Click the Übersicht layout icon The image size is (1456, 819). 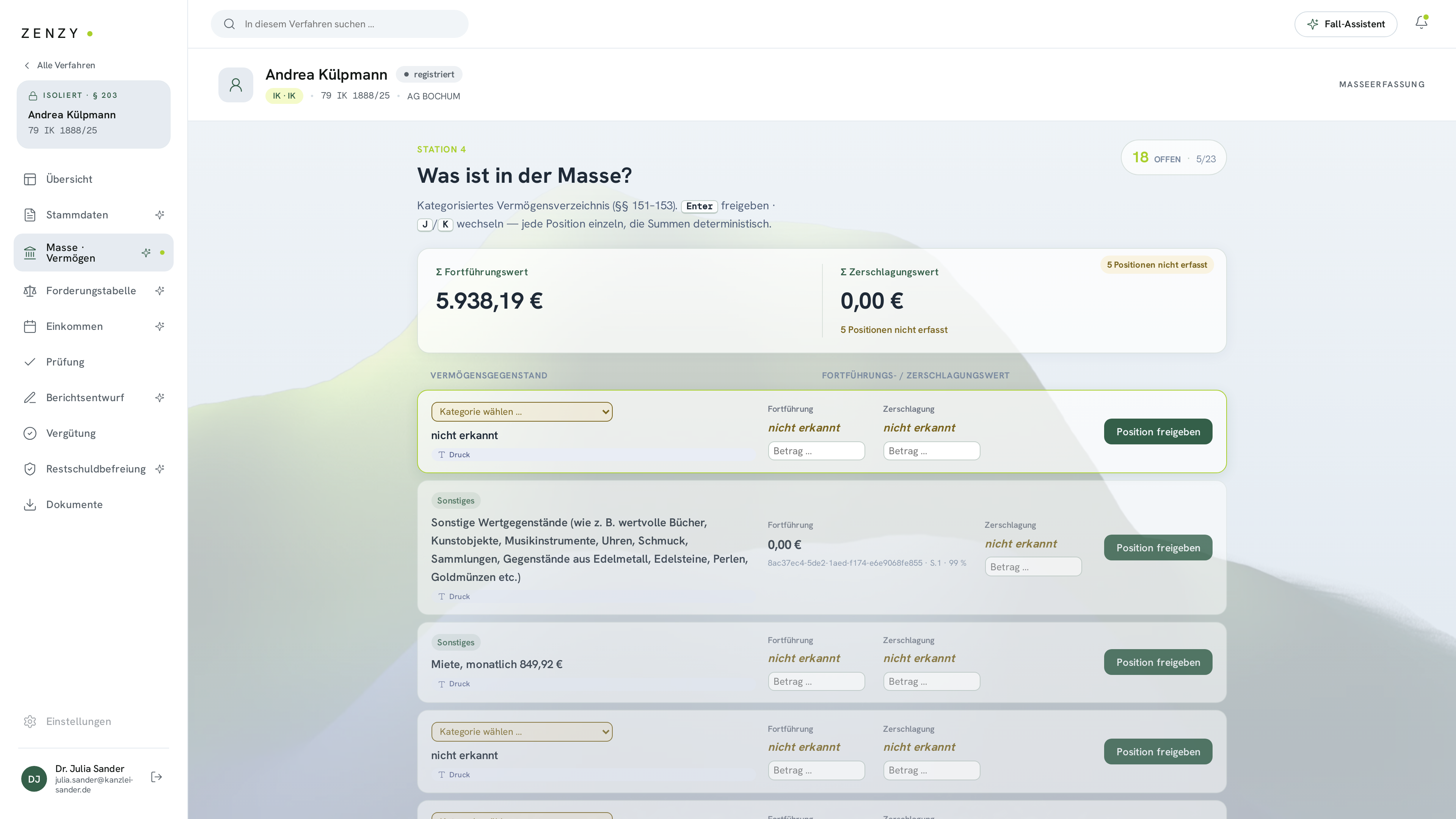click(30, 179)
